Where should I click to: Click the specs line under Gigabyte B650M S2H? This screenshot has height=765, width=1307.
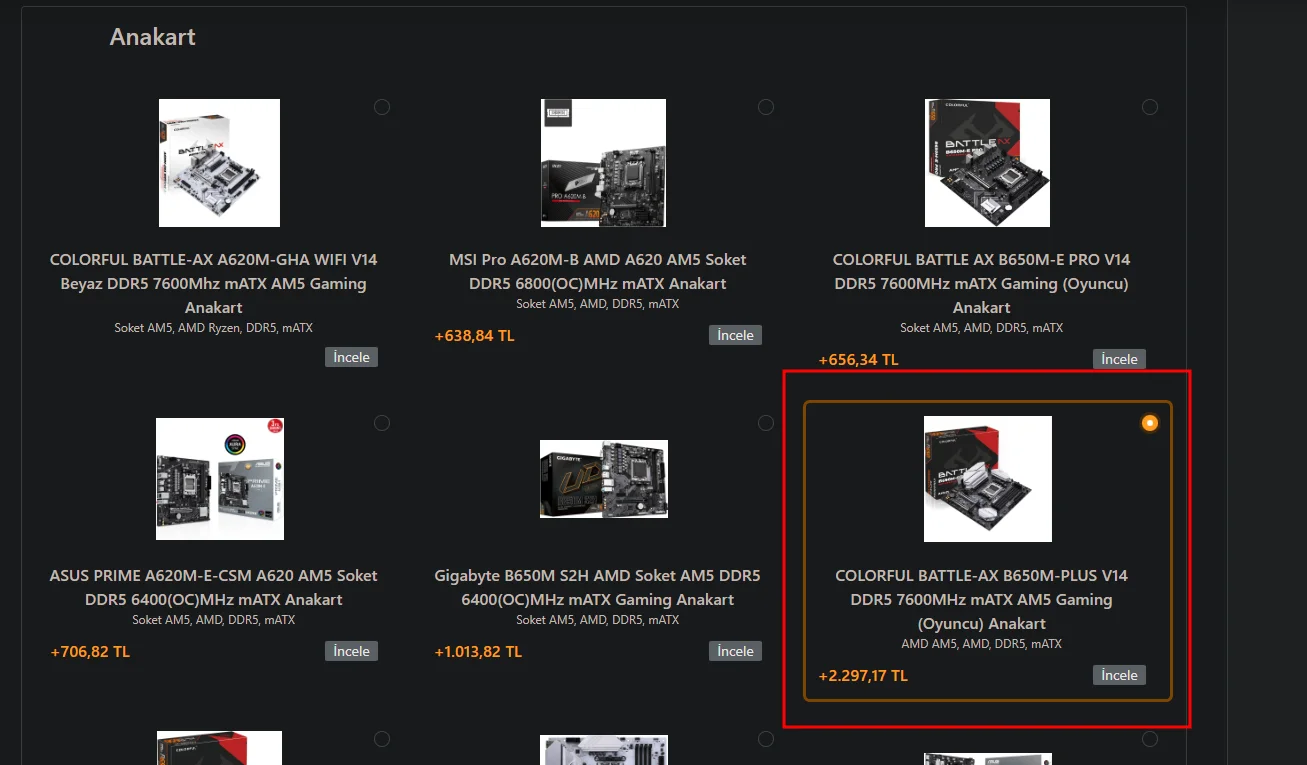pyautogui.click(x=598, y=620)
